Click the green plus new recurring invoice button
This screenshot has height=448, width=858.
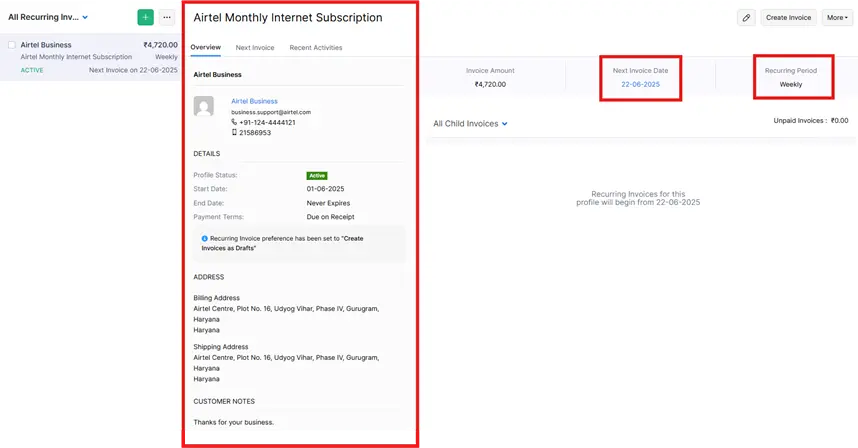point(146,18)
